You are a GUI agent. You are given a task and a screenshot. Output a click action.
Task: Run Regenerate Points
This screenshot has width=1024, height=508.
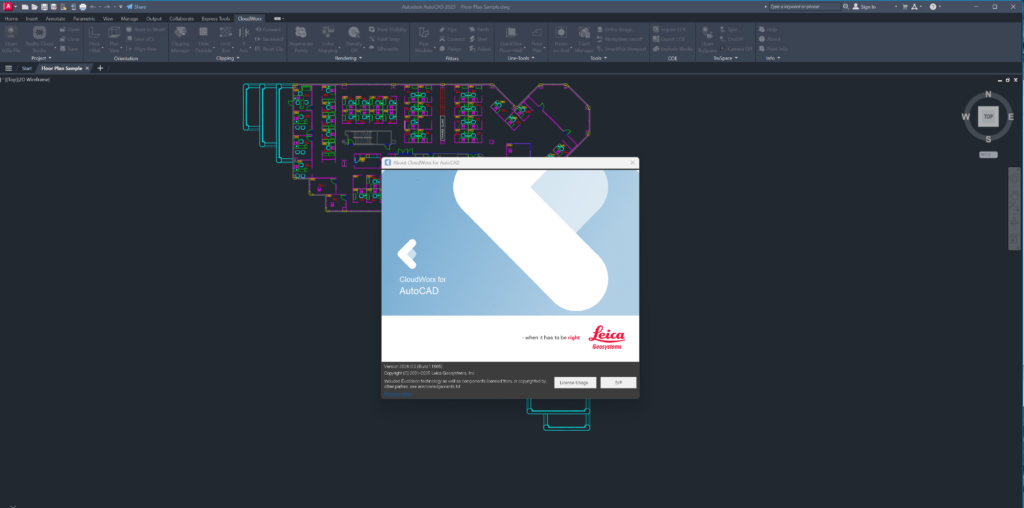301,39
